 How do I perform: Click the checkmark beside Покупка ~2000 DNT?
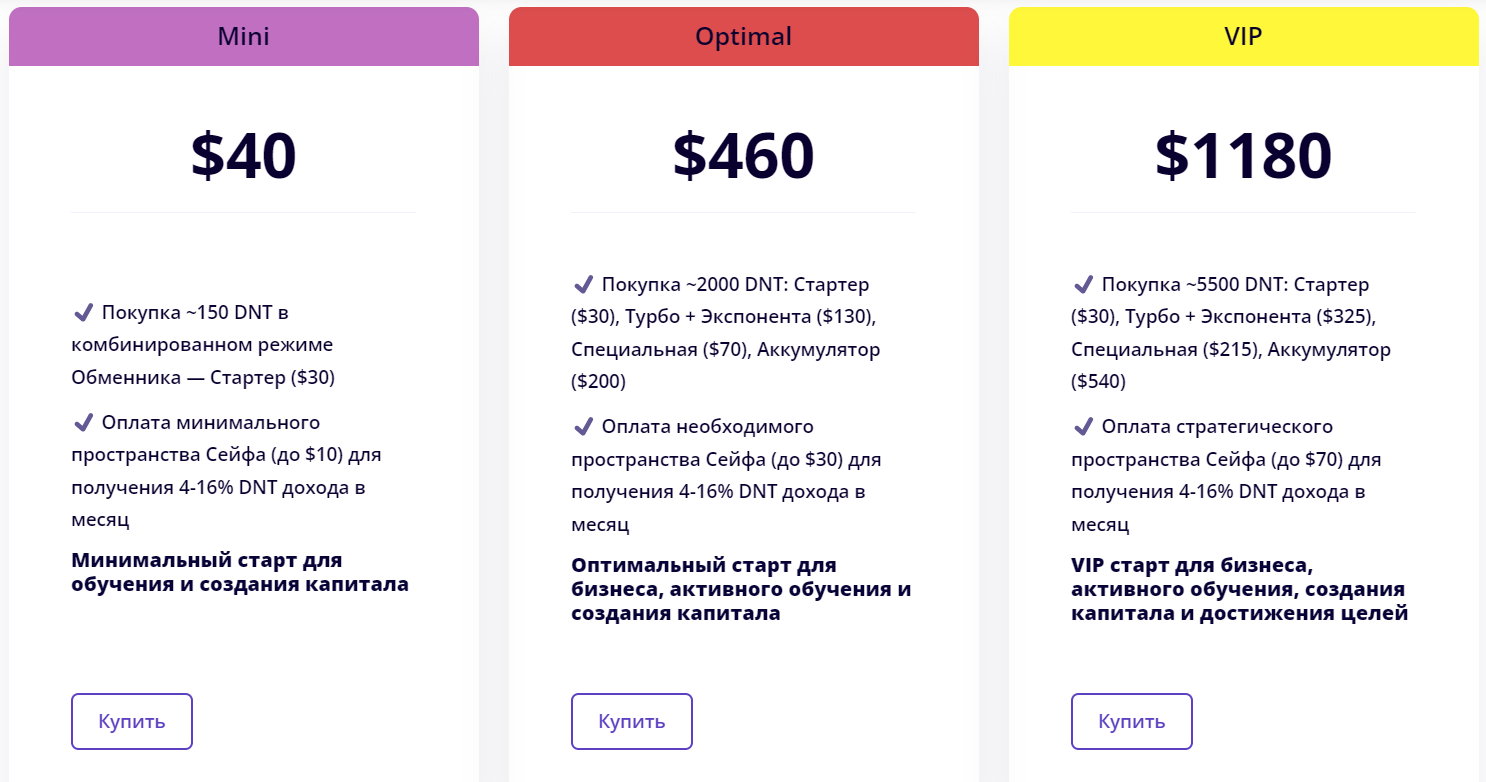pos(584,284)
